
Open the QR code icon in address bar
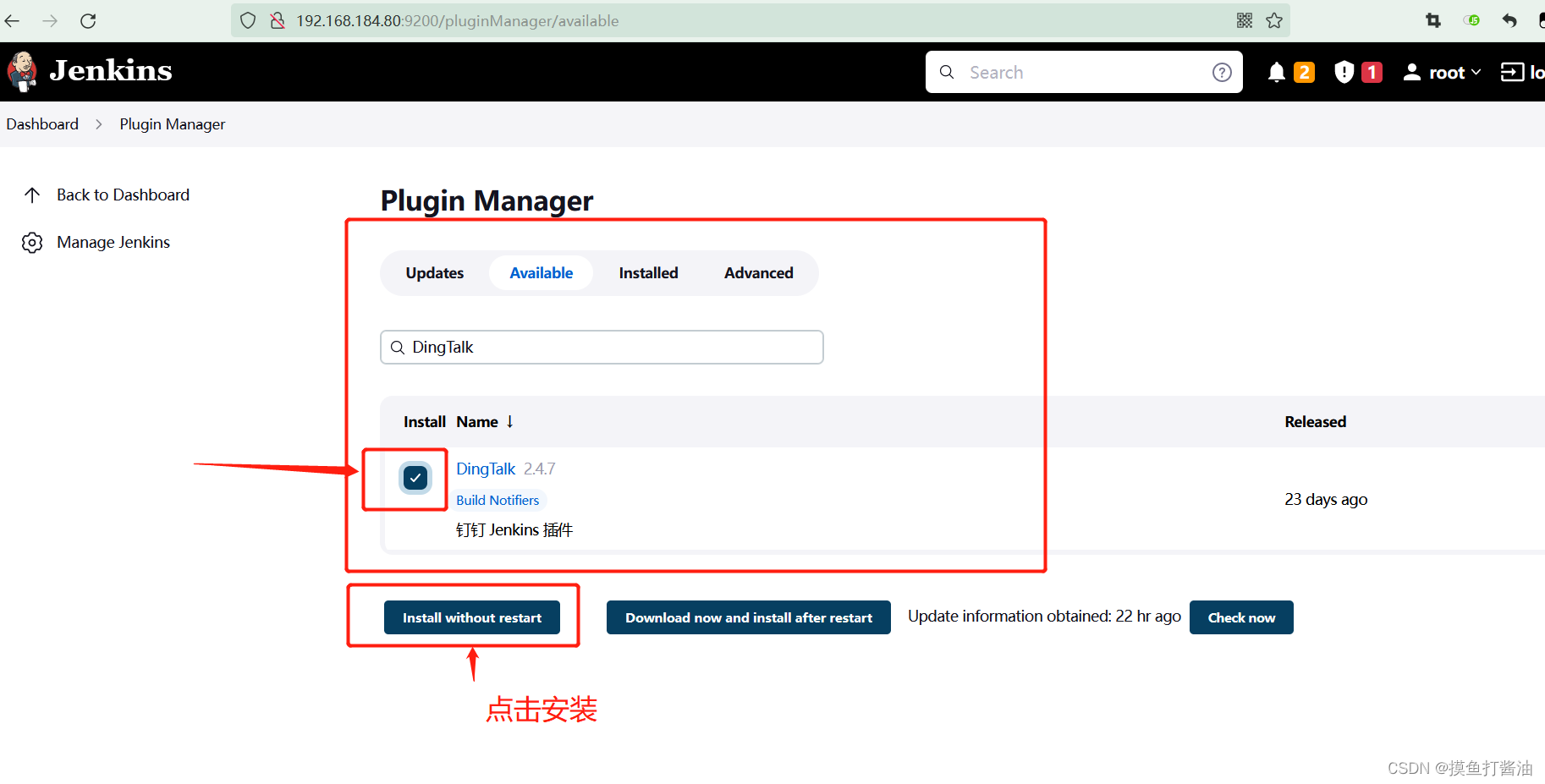click(x=1244, y=20)
